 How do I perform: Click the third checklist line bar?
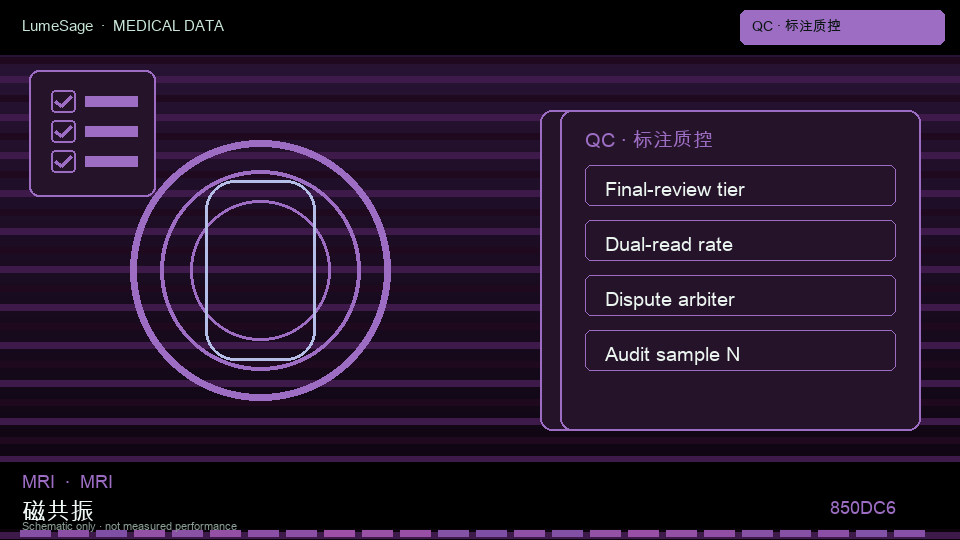pyautogui.click(x=111, y=162)
